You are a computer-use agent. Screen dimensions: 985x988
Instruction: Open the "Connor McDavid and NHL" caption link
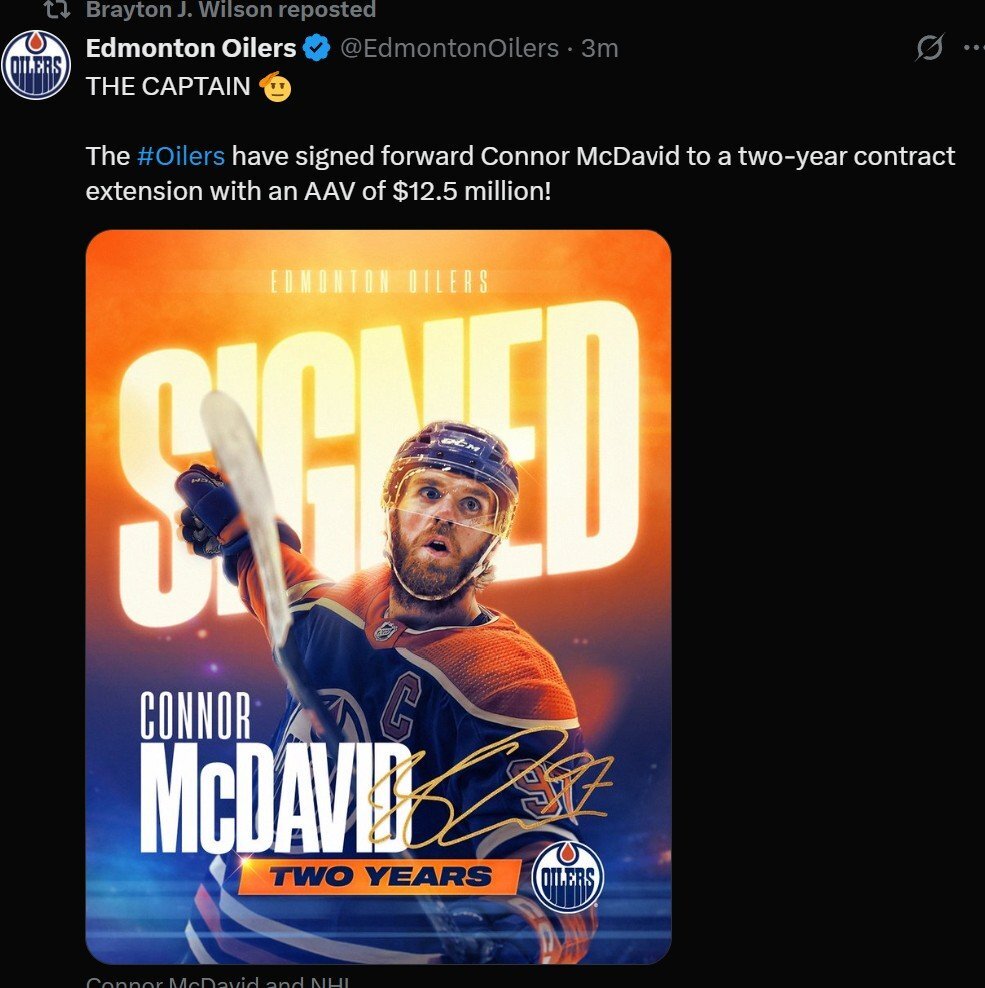pyautogui.click(x=215, y=981)
